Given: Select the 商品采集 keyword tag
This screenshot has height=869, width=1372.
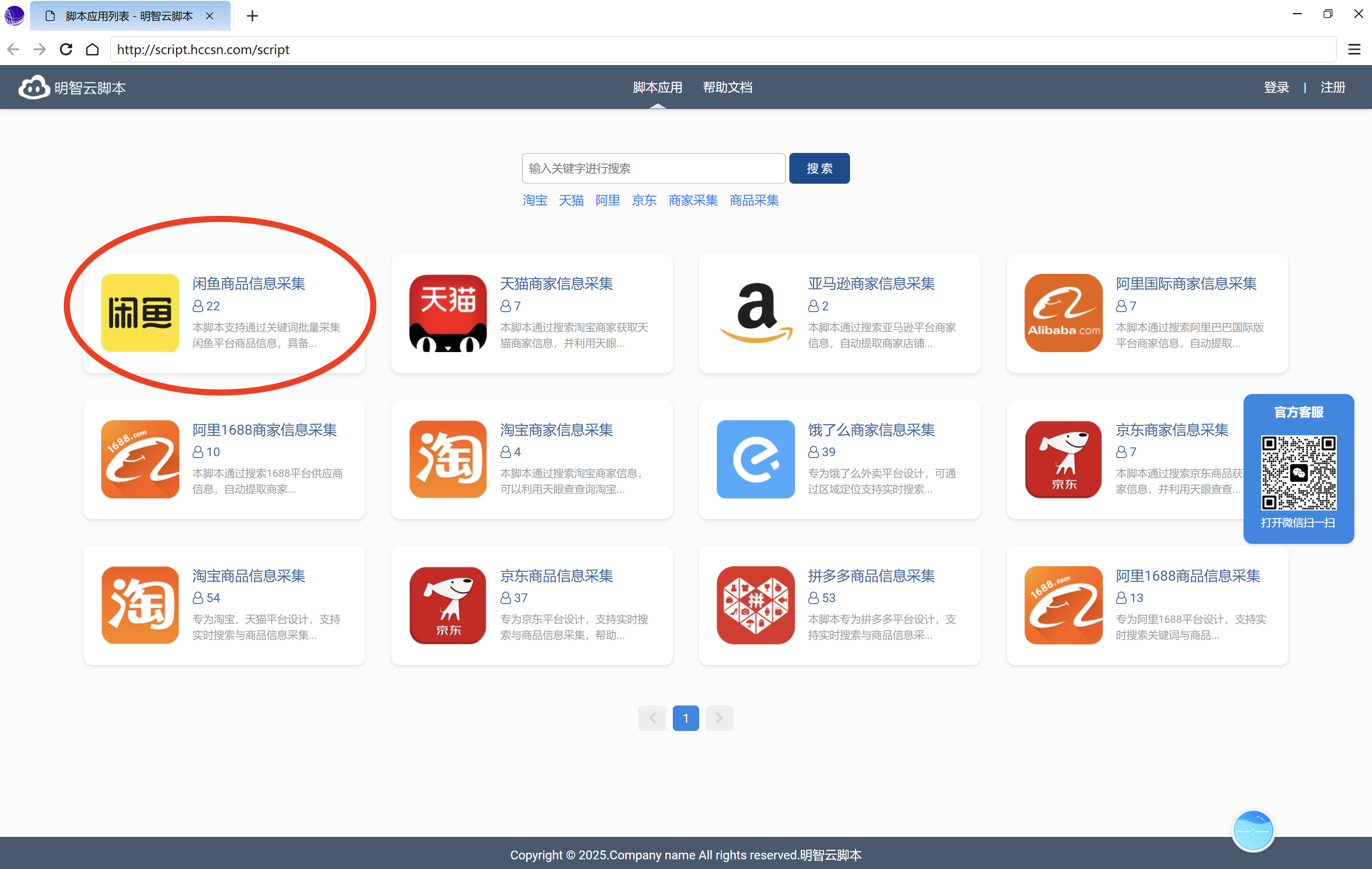Looking at the screenshot, I should [754, 200].
